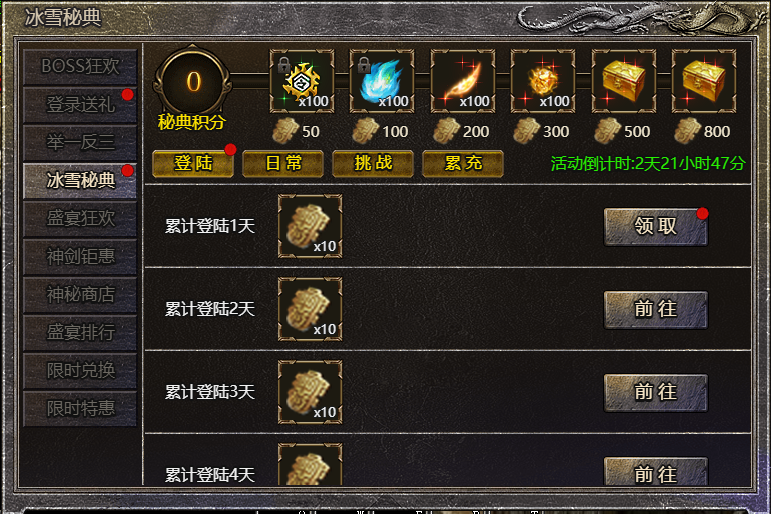Claim day 1 reward with 领取 button
This screenshot has height=514, width=771.
click(x=656, y=227)
